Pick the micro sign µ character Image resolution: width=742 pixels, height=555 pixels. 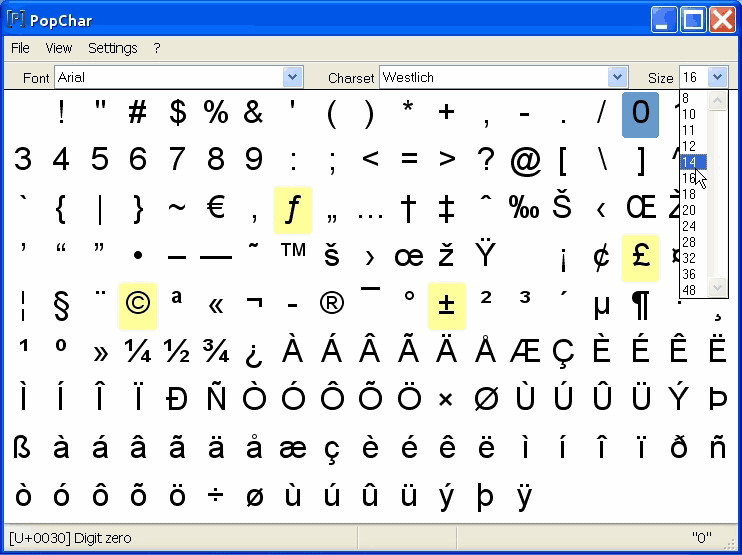click(601, 308)
